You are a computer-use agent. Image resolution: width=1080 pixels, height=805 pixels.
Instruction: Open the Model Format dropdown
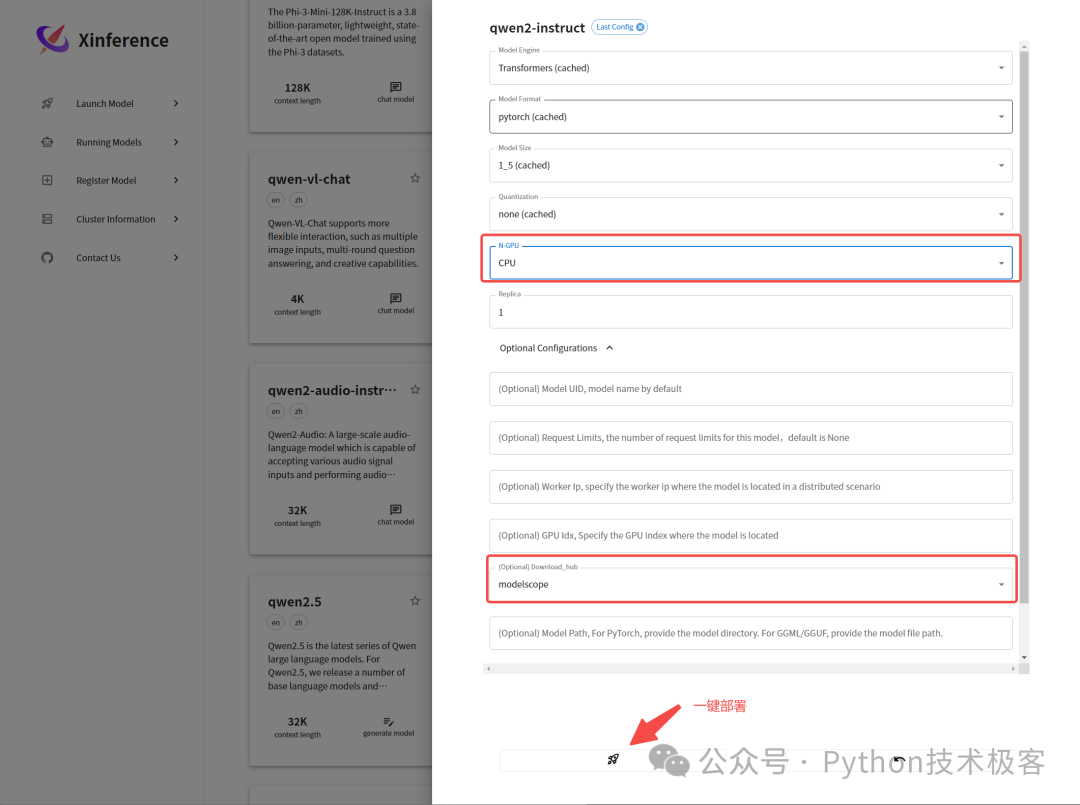click(751, 117)
